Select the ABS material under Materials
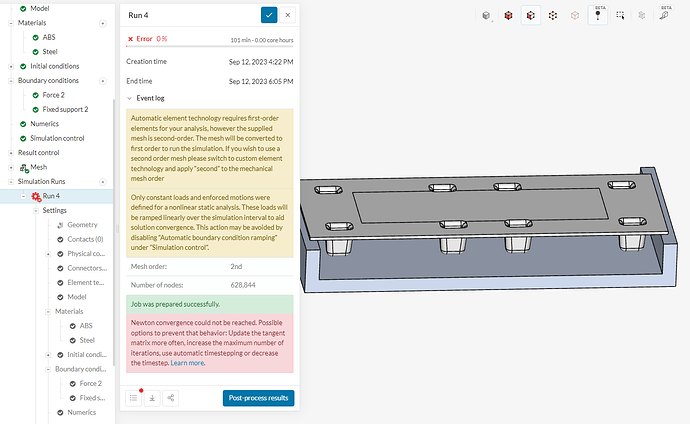Image resolution: width=690 pixels, height=424 pixels. pyautogui.click(x=48, y=37)
